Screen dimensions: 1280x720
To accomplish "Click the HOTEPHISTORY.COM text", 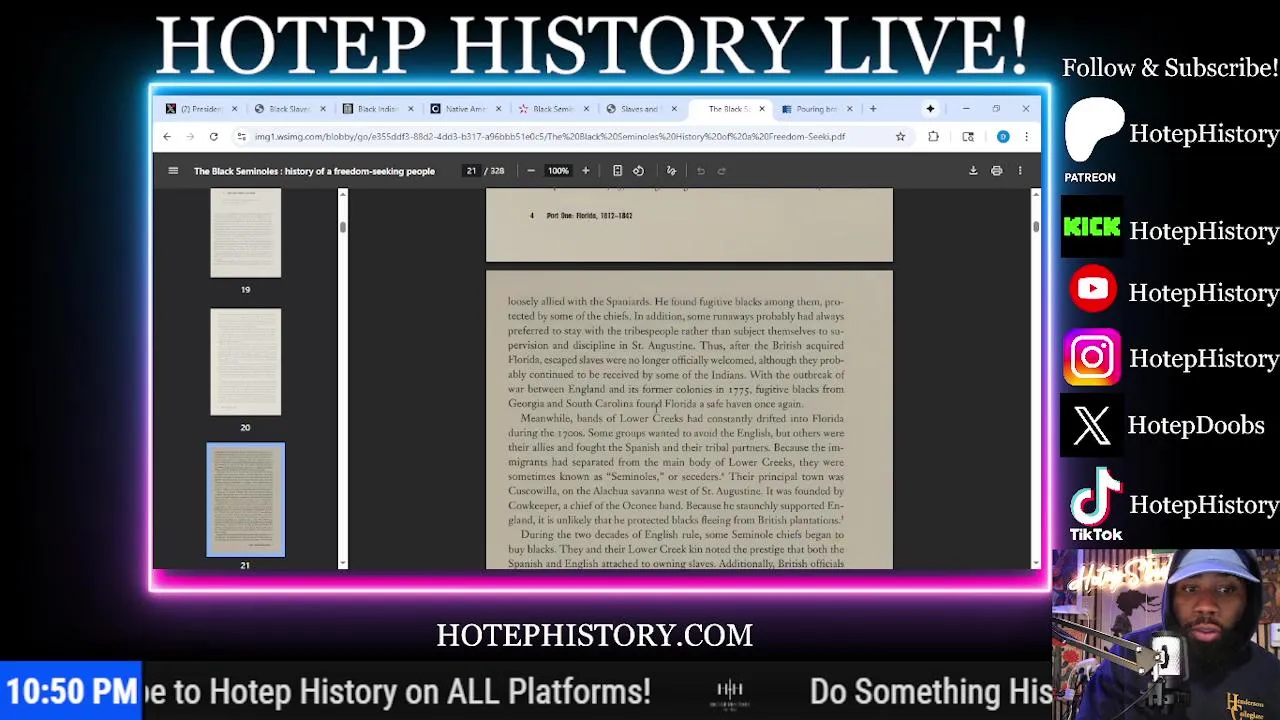I will tap(594, 636).
